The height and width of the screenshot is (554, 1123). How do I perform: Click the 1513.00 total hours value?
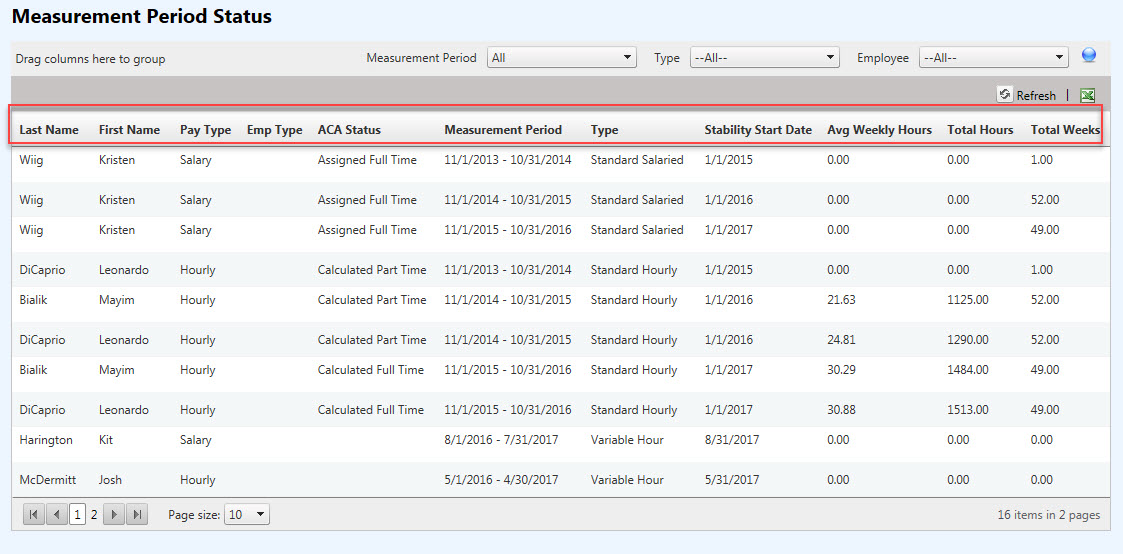(968, 410)
